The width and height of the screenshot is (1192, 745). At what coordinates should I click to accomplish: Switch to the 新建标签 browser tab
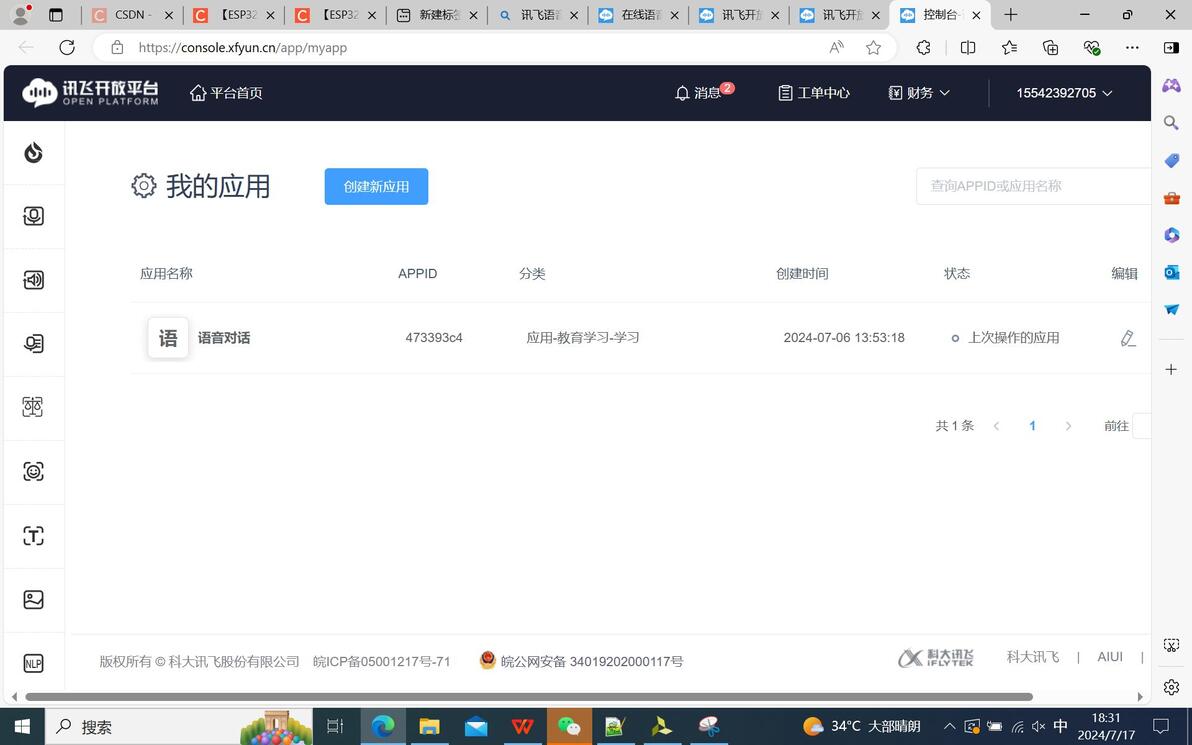pyautogui.click(x=437, y=15)
